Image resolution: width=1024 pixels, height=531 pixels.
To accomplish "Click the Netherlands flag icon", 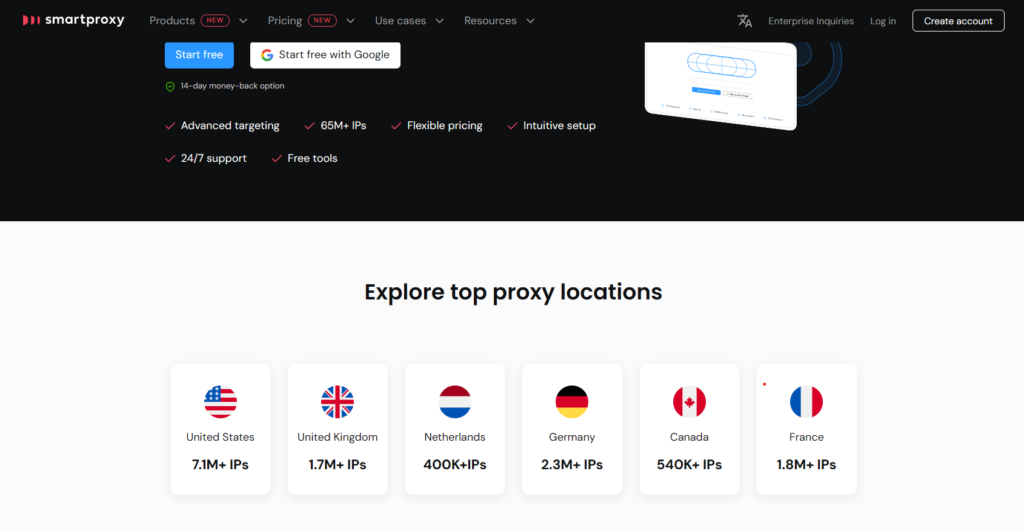I will click(455, 402).
